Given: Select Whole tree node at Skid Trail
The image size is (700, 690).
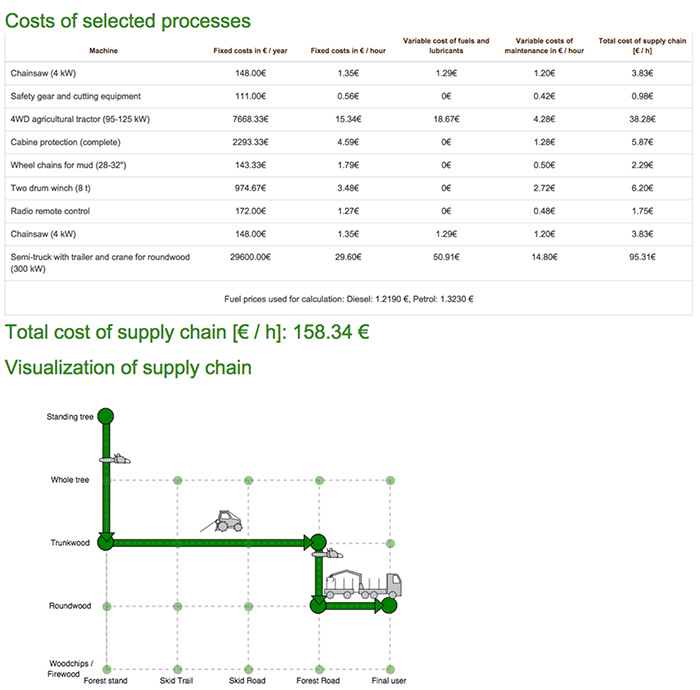Looking at the screenshot, I should click(x=177, y=480).
